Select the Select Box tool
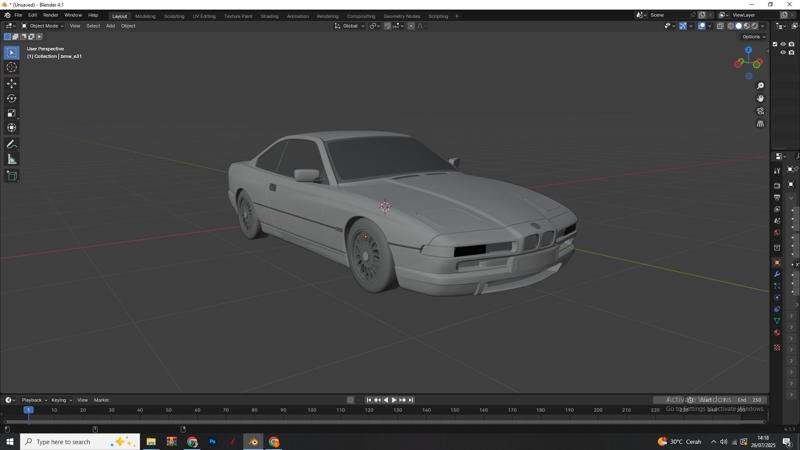This screenshot has width=800, height=450. [x=12, y=53]
